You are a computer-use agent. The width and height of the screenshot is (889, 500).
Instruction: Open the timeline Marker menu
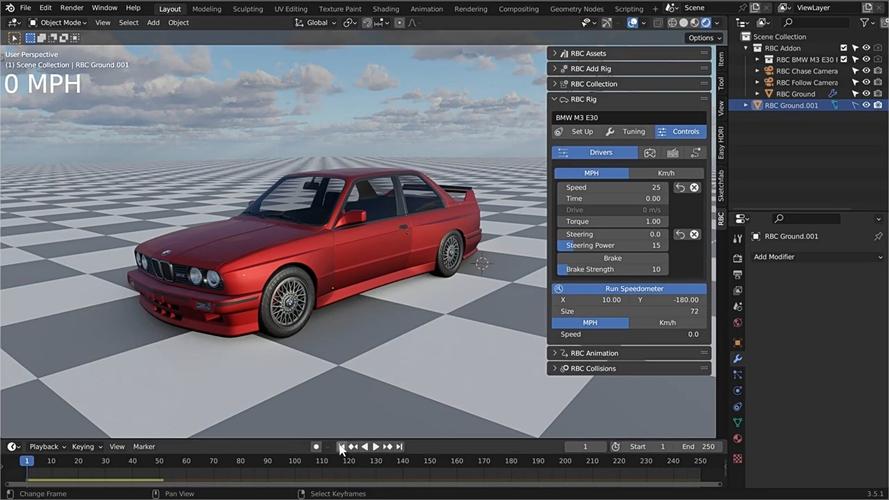pyautogui.click(x=144, y=447)
